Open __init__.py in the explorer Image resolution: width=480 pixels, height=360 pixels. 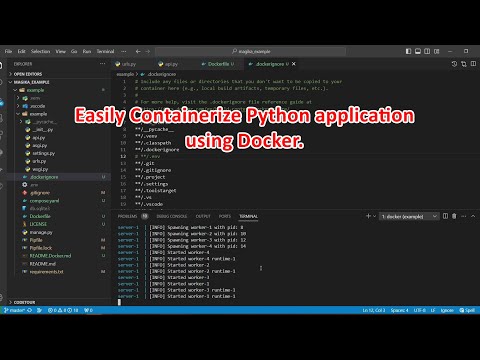point(43,130)
